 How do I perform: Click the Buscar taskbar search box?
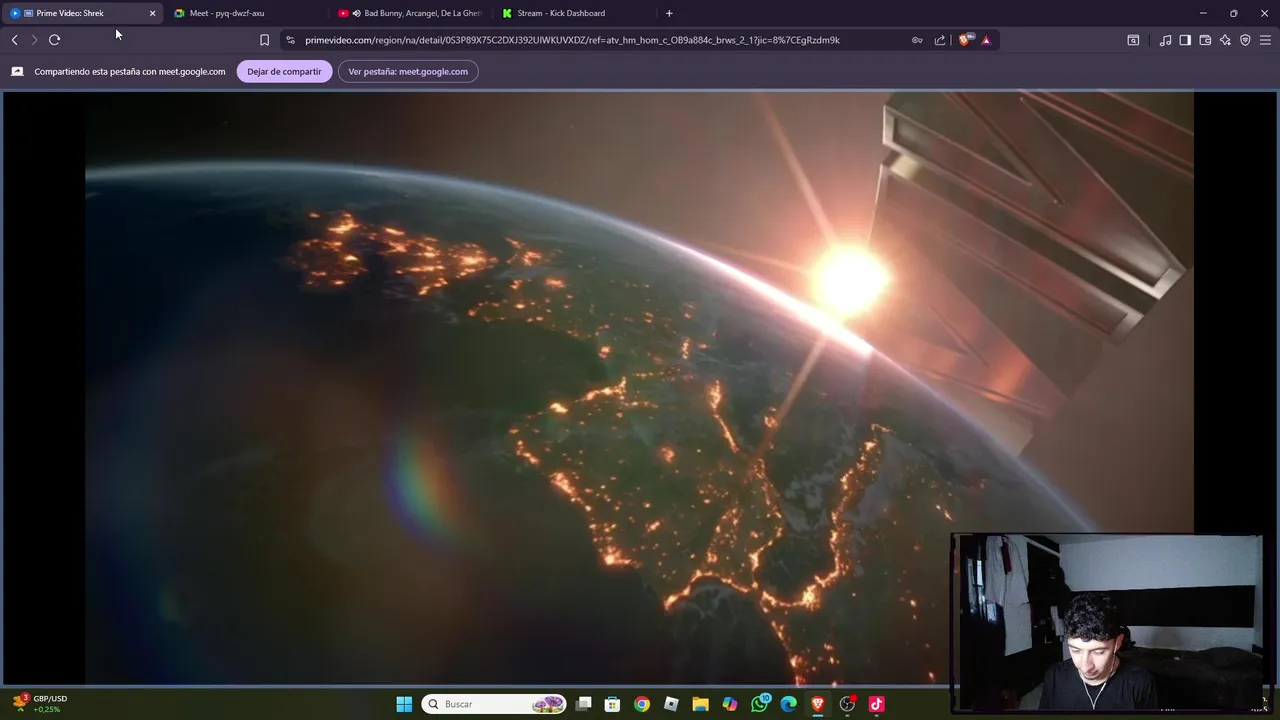(x=494, y=704)
